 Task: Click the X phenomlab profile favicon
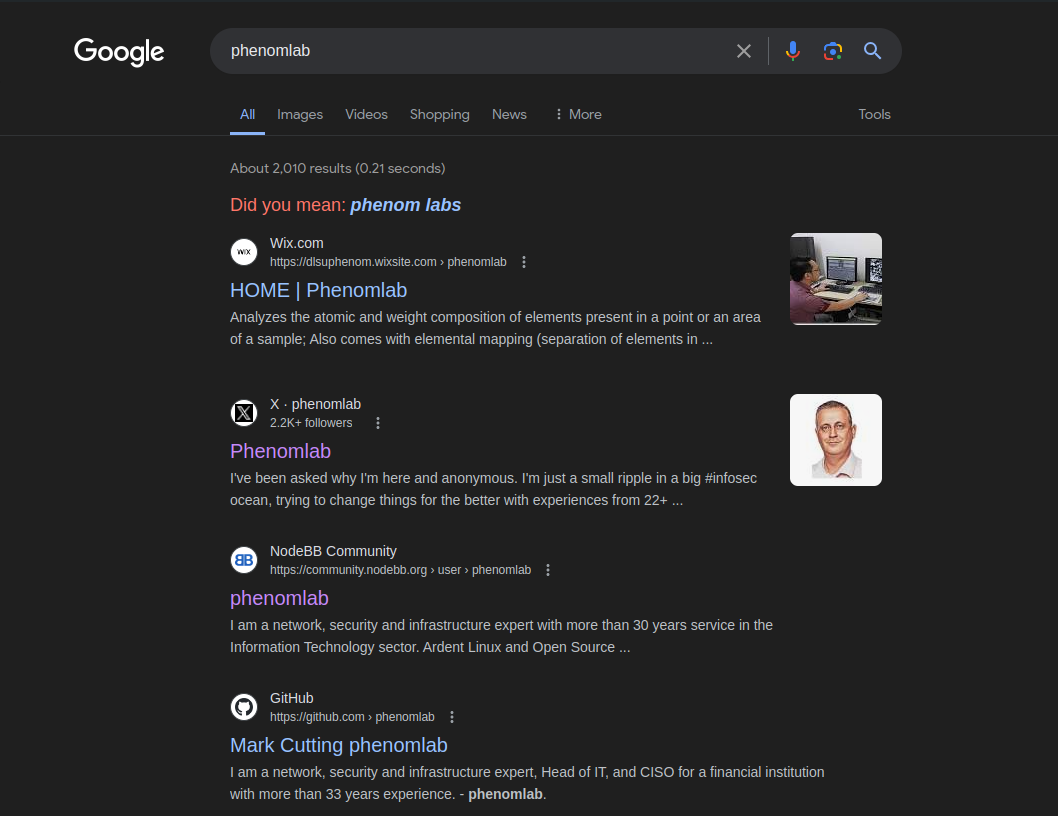[244, 413]
